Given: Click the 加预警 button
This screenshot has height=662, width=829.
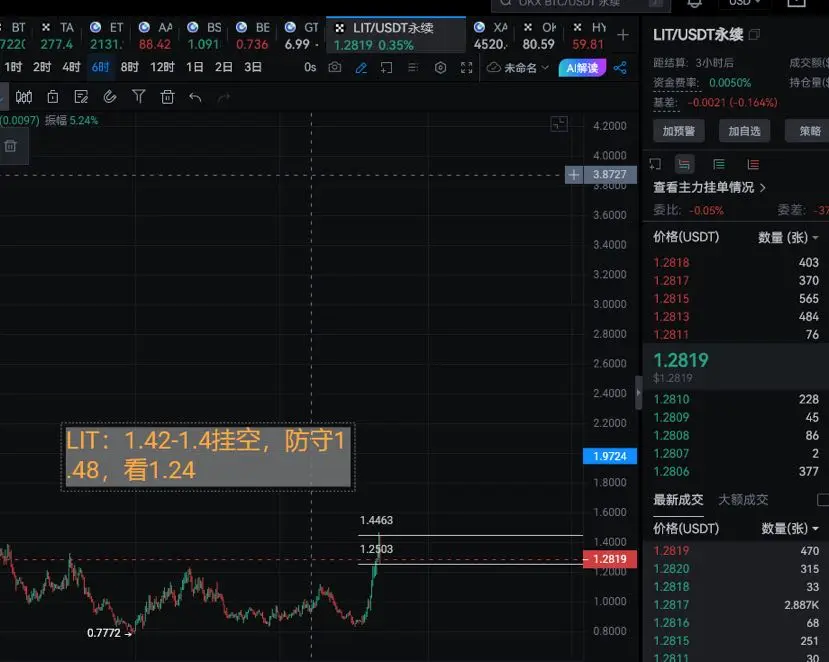Looking at the screenshot, I should pyautogui.click(x=678, y=131).
